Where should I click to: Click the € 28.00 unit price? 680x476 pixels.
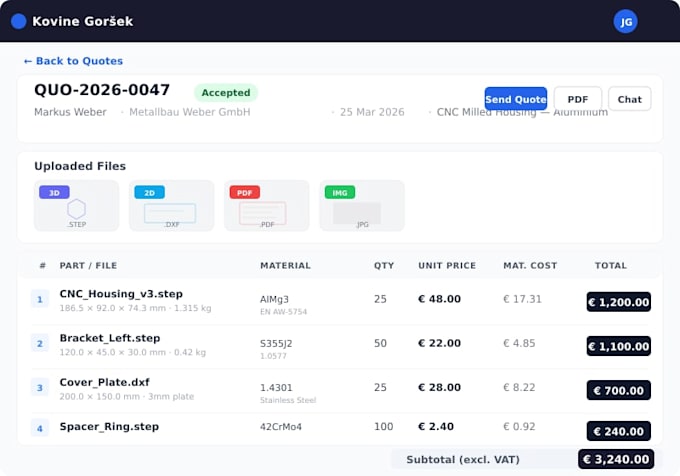[x=439, y=387]
